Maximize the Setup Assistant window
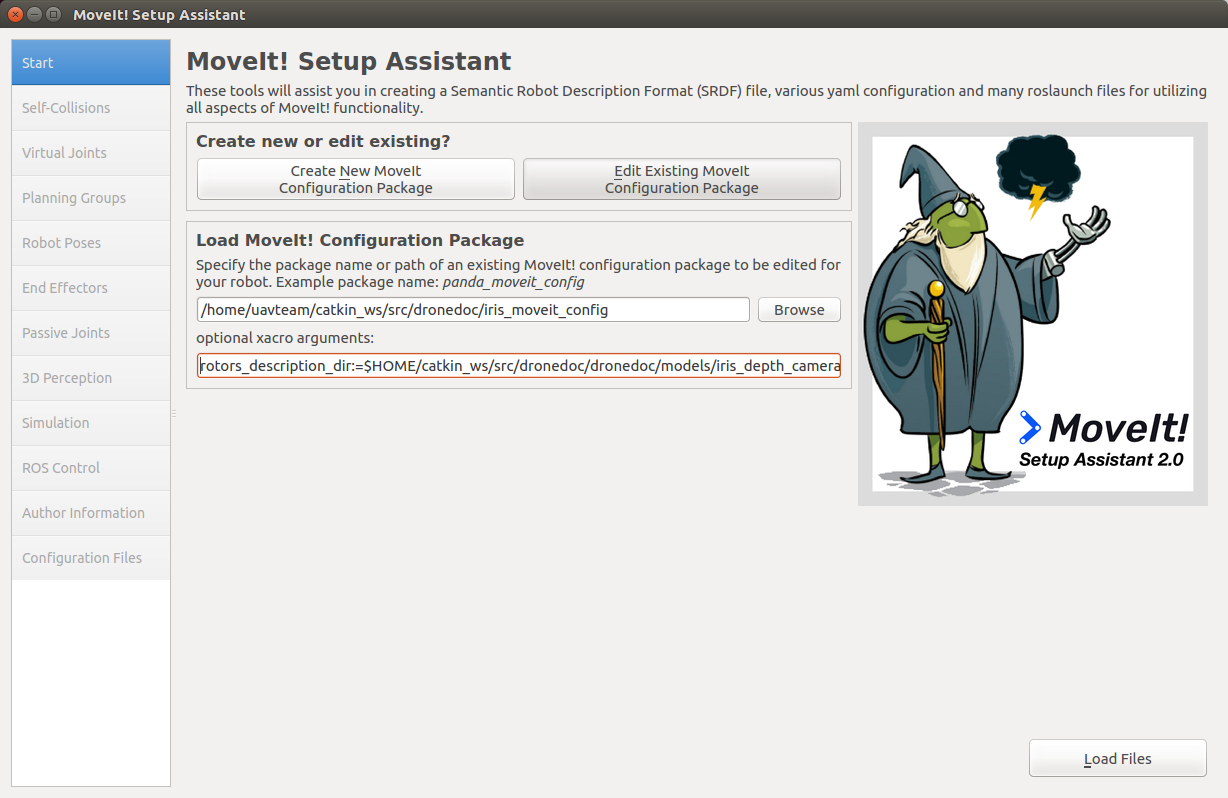 53,14
